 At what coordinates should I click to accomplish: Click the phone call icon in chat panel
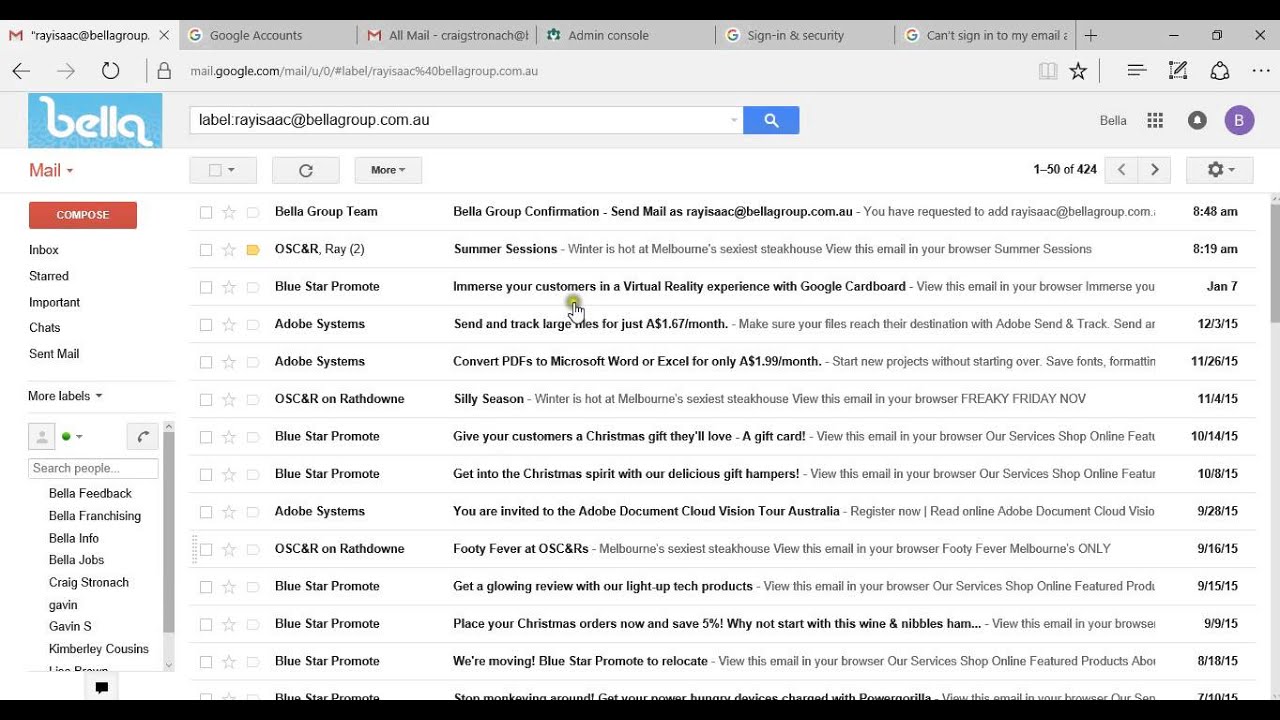[x=143, y=437]
